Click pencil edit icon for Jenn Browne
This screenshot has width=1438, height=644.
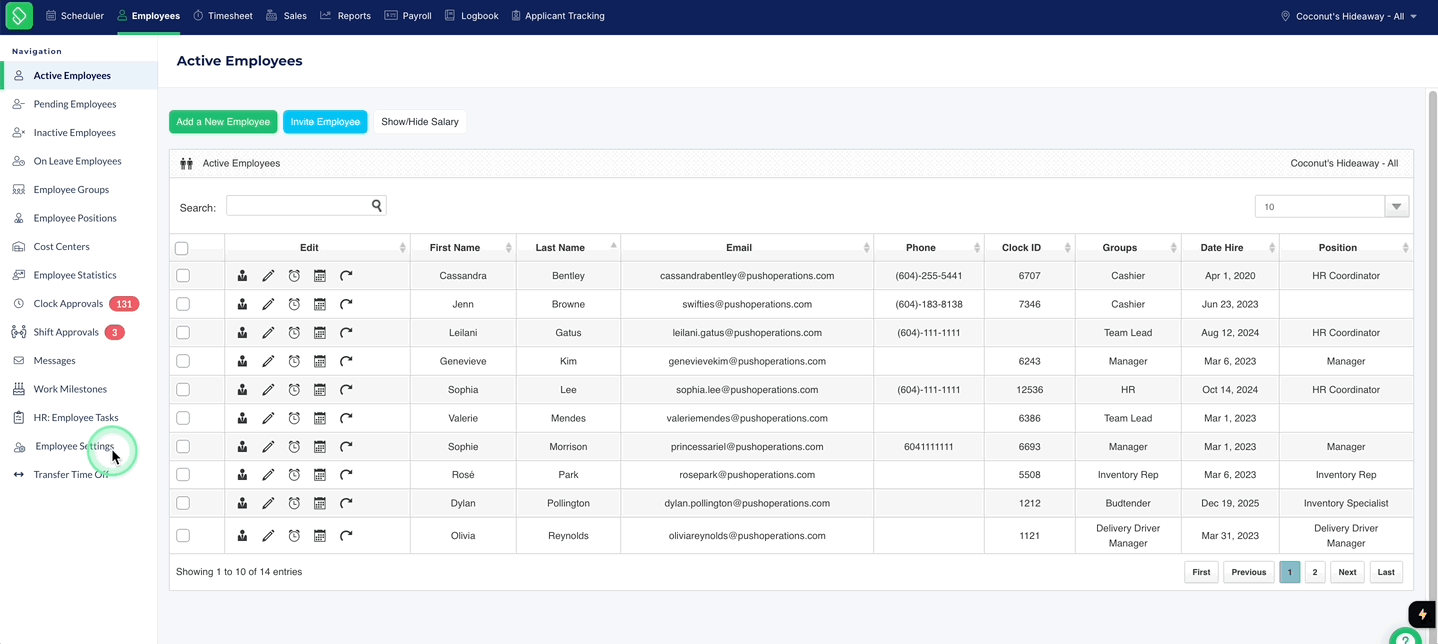268,304
